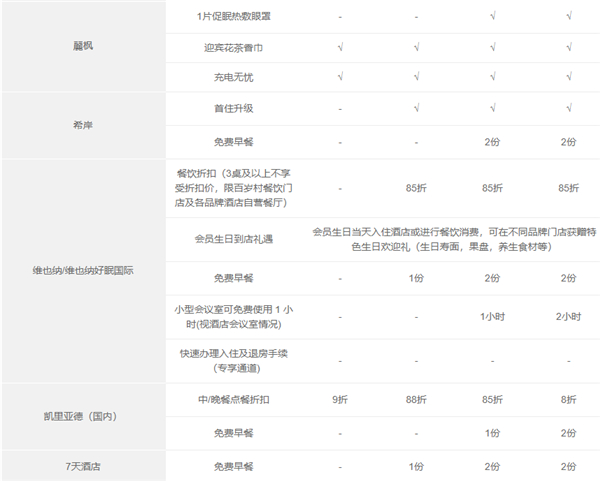The image size is (600, 481).
Task: Click the 8折 discount value
Action: coord(568,400)
